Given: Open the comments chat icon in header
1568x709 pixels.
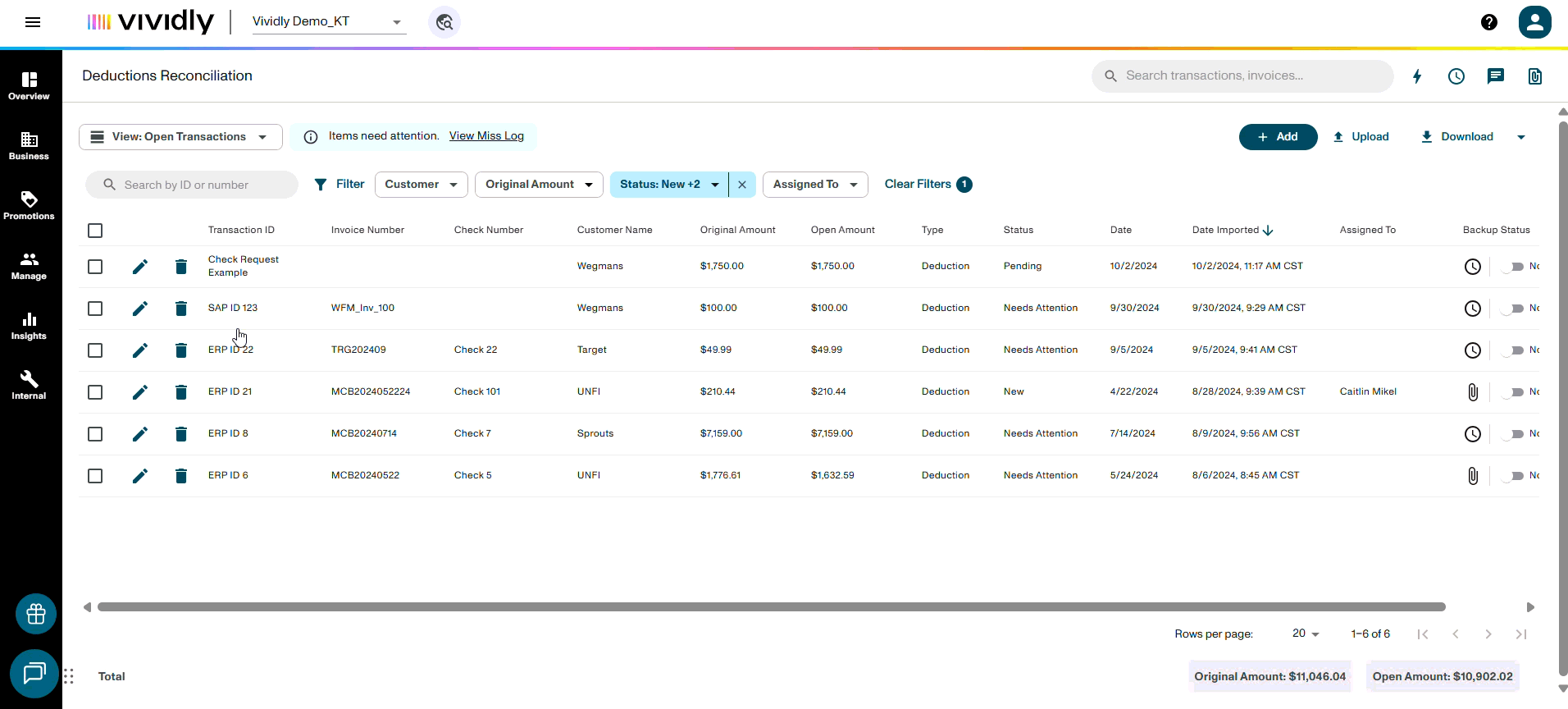Looking at the screenshot, I should (x=1496, y=76).
